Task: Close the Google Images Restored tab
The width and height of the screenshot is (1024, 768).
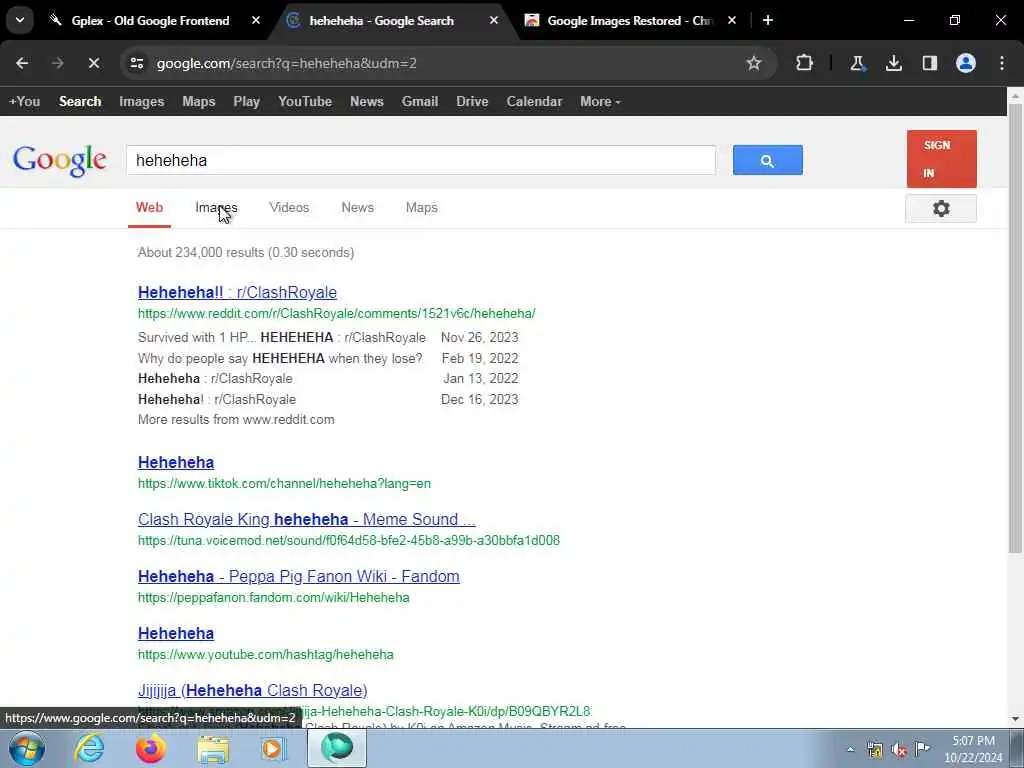Action: click(732, 21)
